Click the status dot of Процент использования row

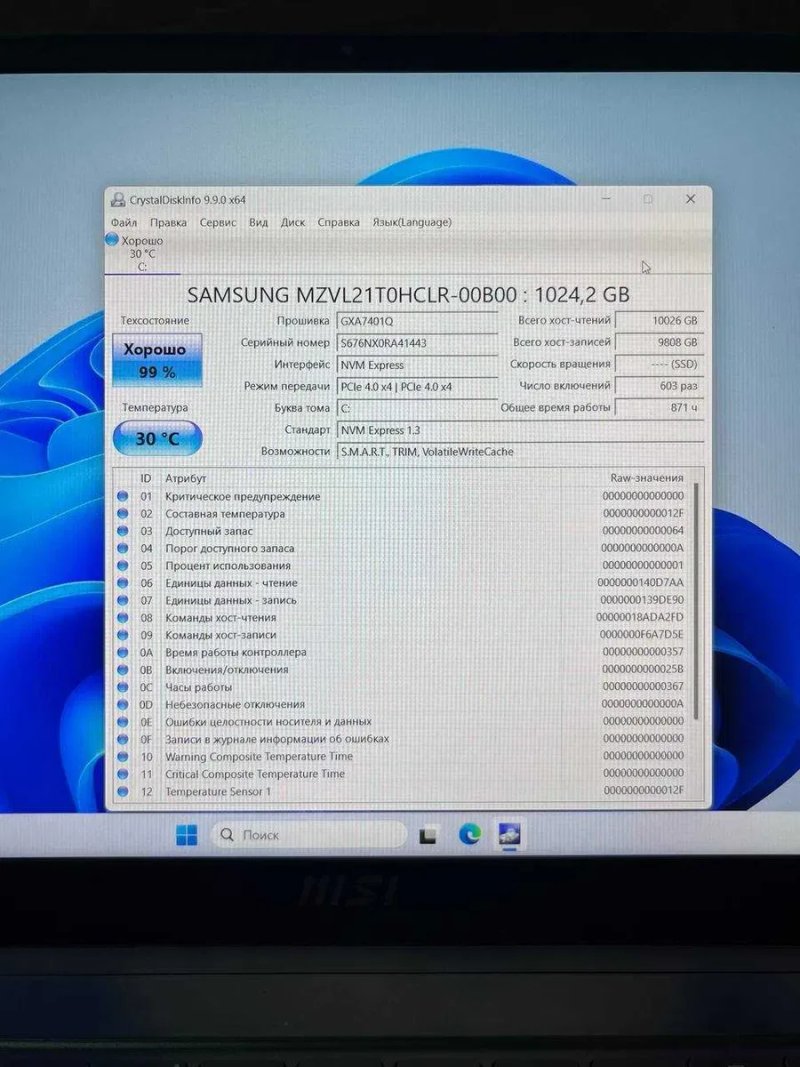pos(122,565)
